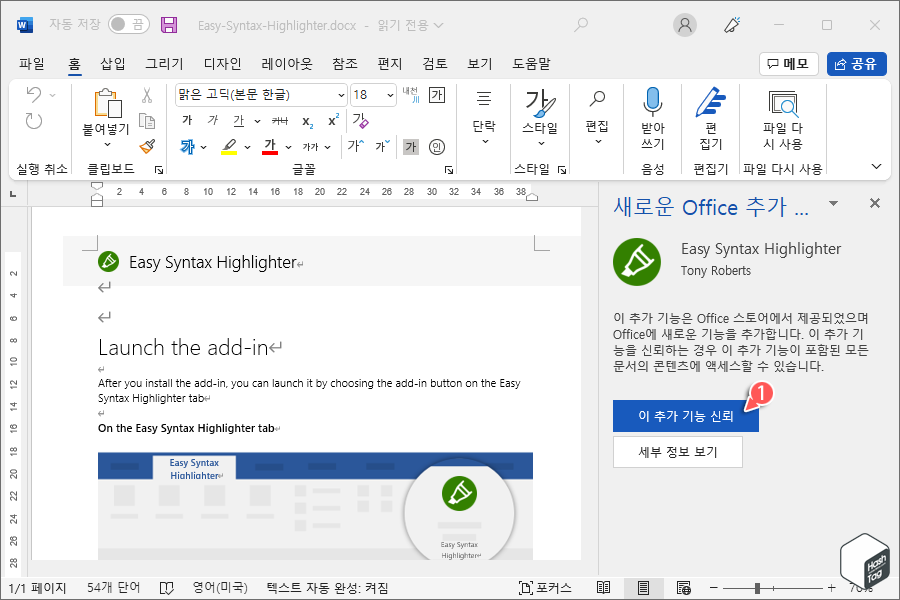900x600 pixels.
Task: Click the 54개 단어 word count
Action: pos(113,588)
